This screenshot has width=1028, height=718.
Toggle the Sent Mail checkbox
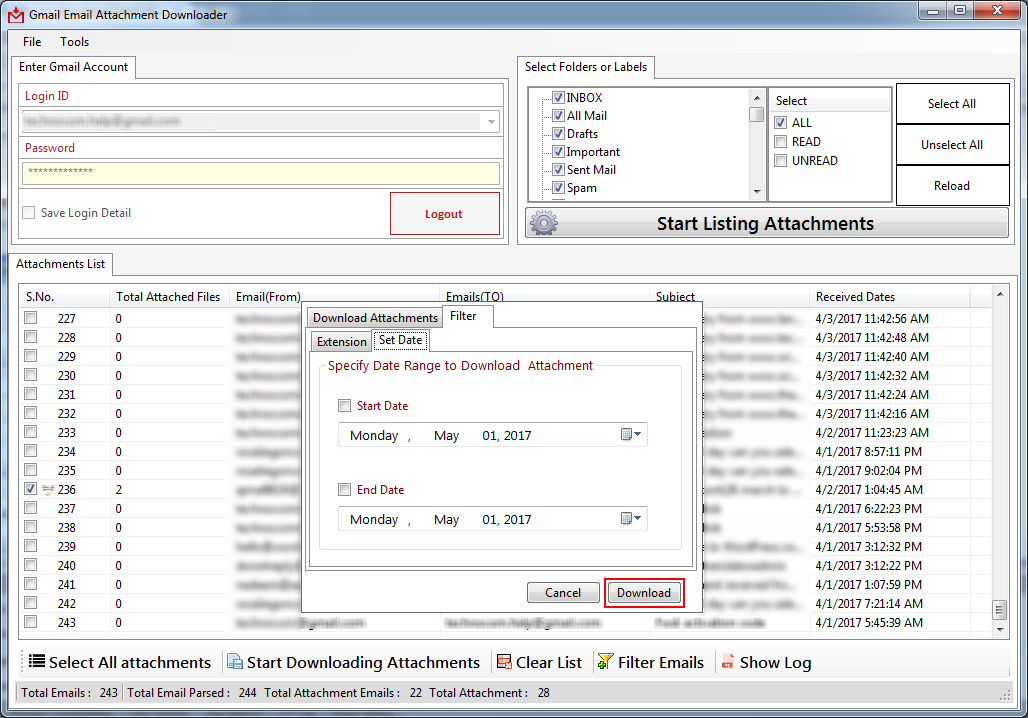click(x=559, y=170)
